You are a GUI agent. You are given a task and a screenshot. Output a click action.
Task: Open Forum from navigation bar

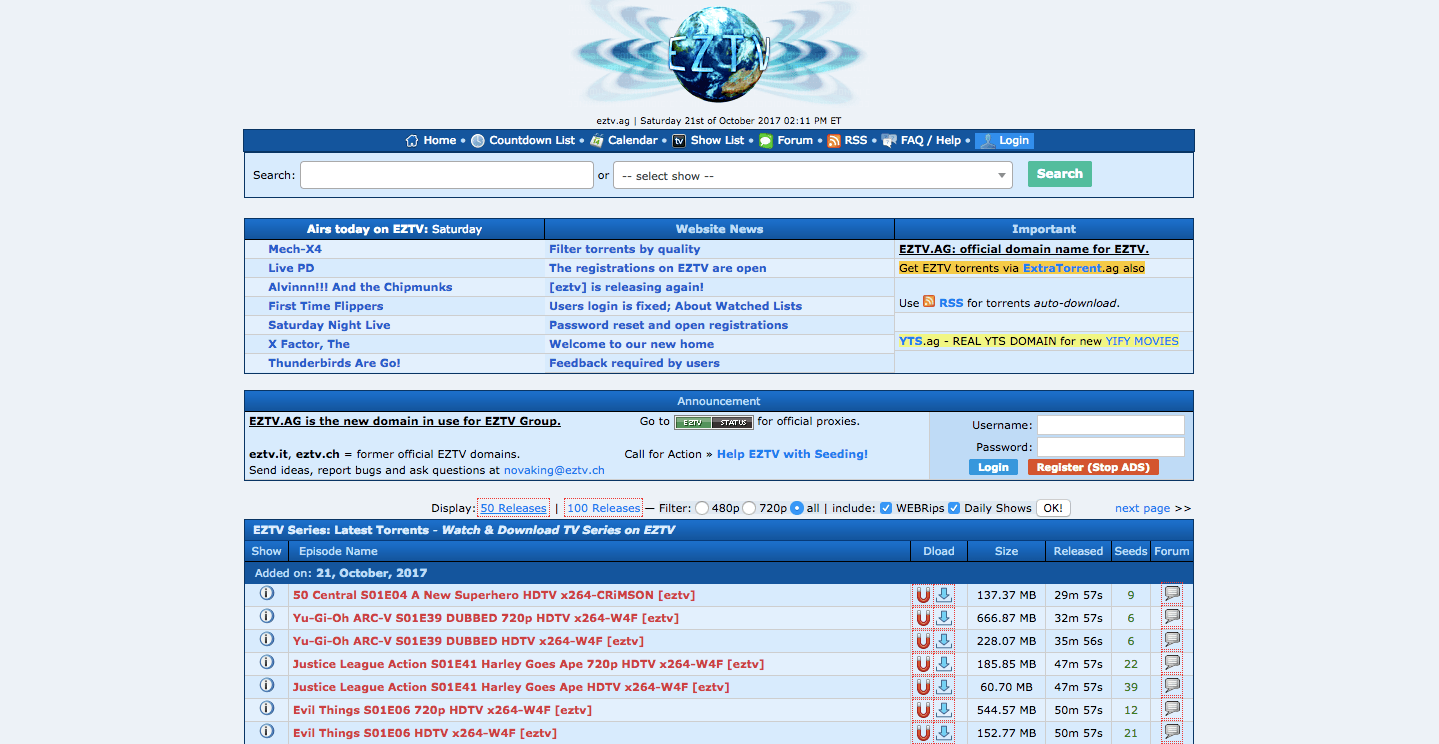(x=786, y=141)
